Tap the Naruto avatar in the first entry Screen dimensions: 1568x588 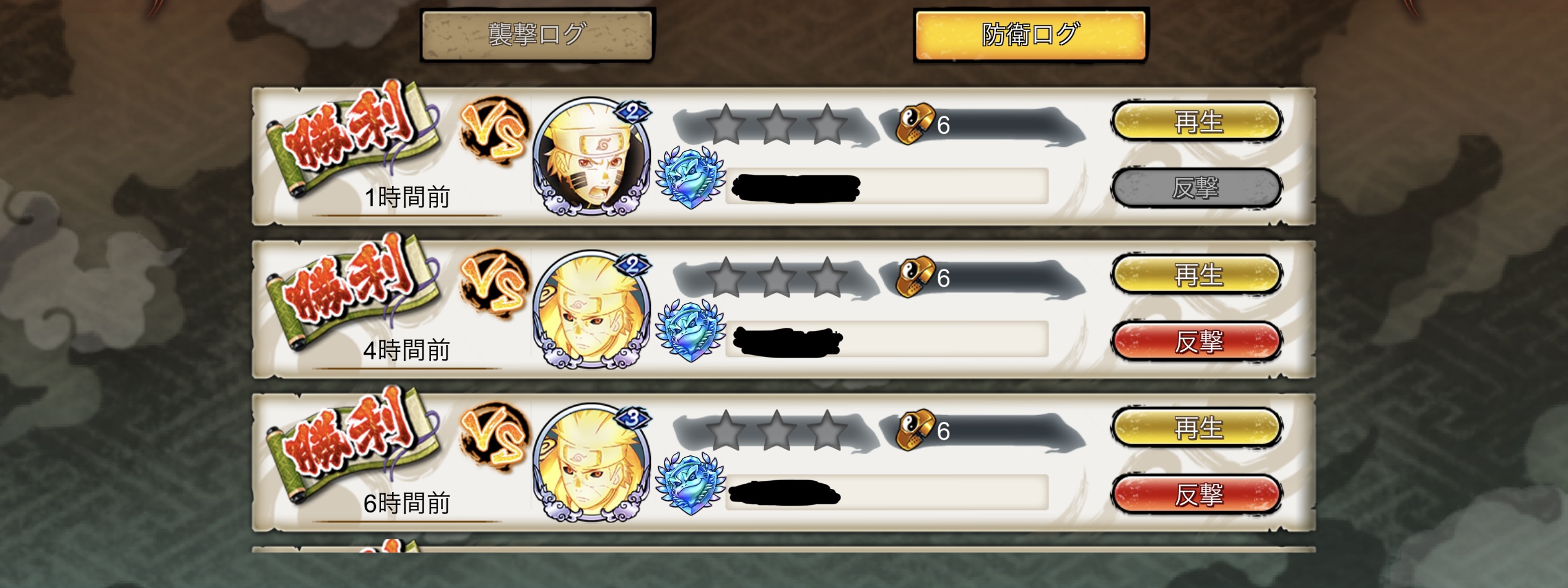point(592,156)
